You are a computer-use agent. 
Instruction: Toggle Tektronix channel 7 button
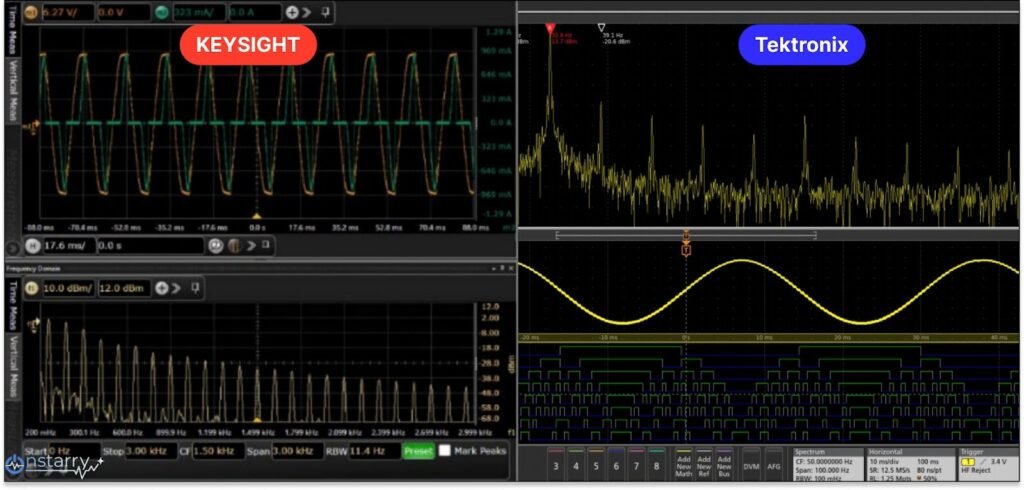636,463
